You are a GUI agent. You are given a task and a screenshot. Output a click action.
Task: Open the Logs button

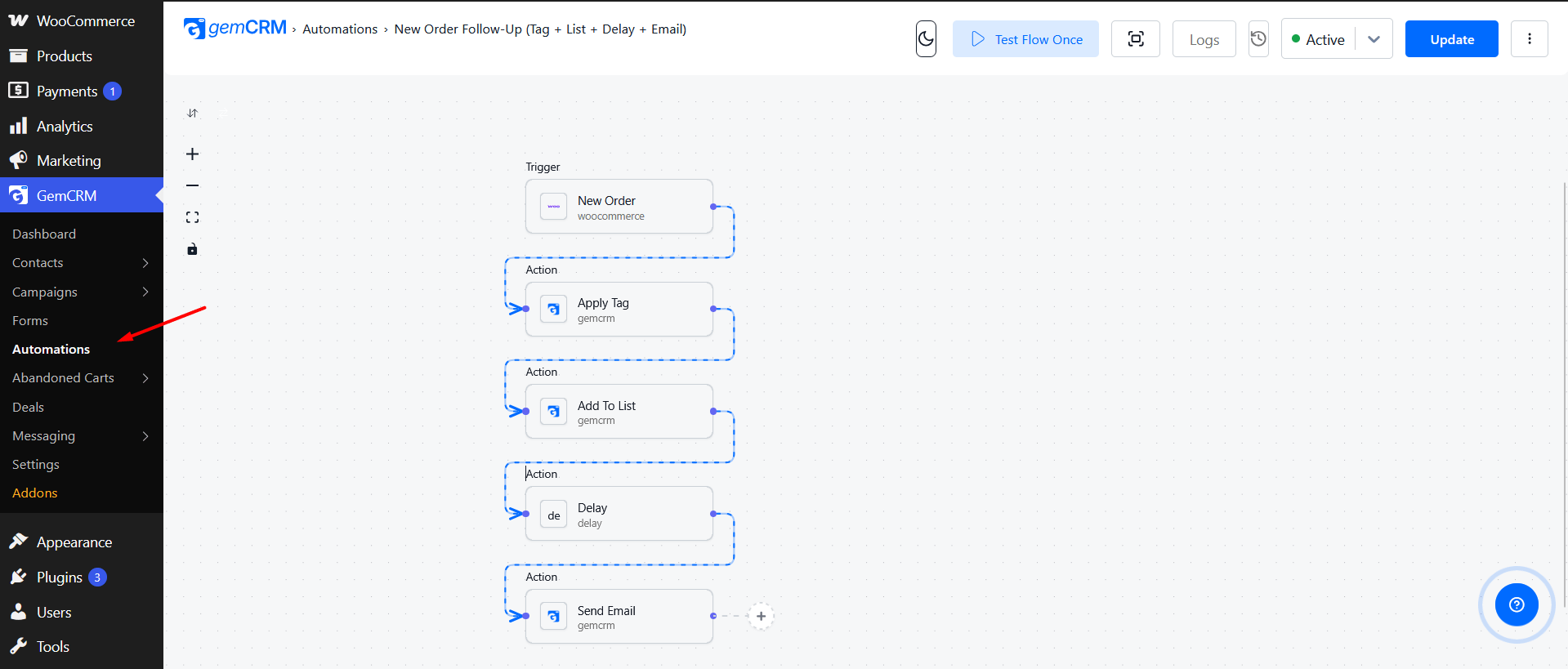click(1204, 39)
